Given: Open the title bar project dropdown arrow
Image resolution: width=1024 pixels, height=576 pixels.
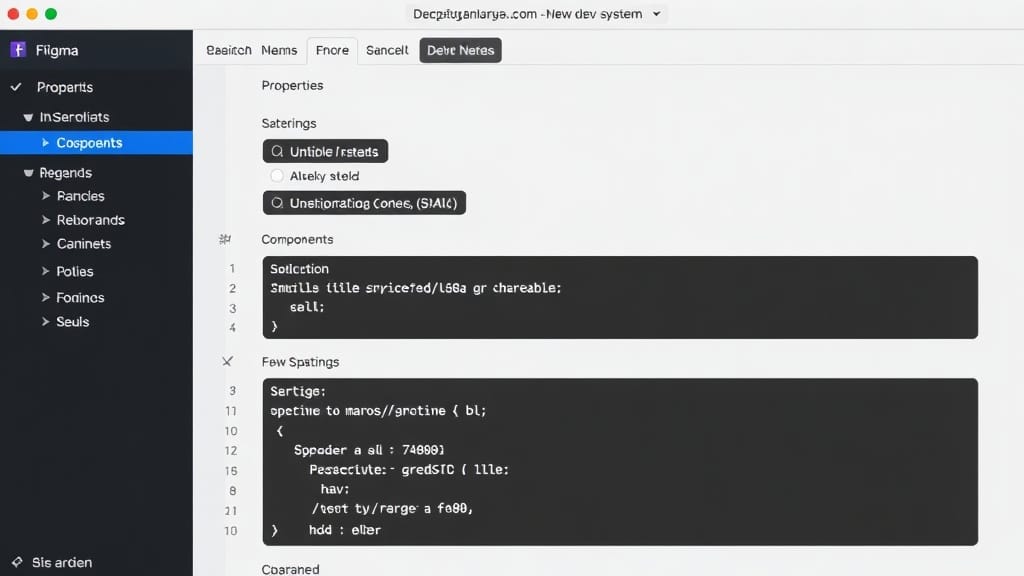Looking at the screenshot, I should pos(656,14).
